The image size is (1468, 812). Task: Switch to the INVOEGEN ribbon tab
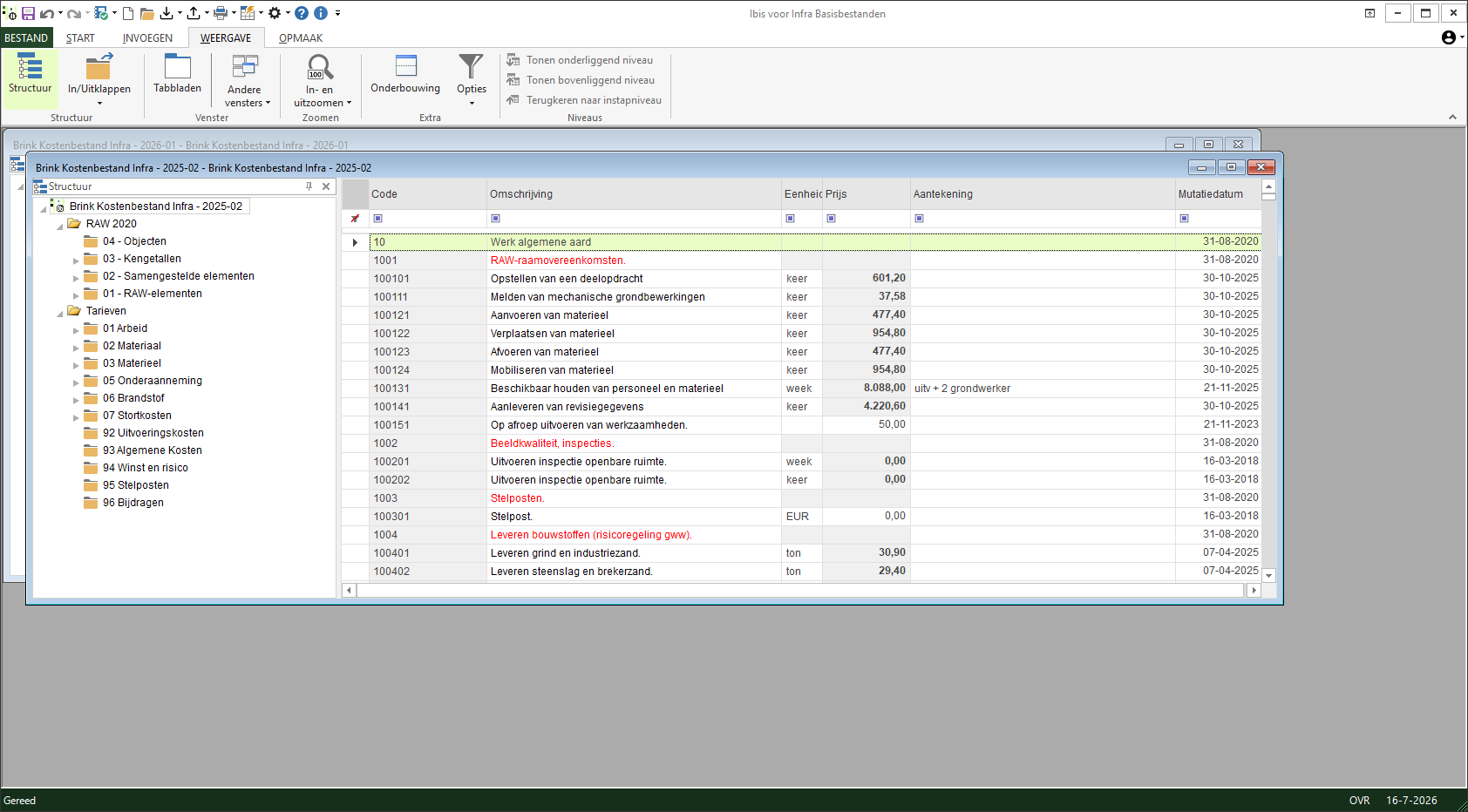(147, 37)
